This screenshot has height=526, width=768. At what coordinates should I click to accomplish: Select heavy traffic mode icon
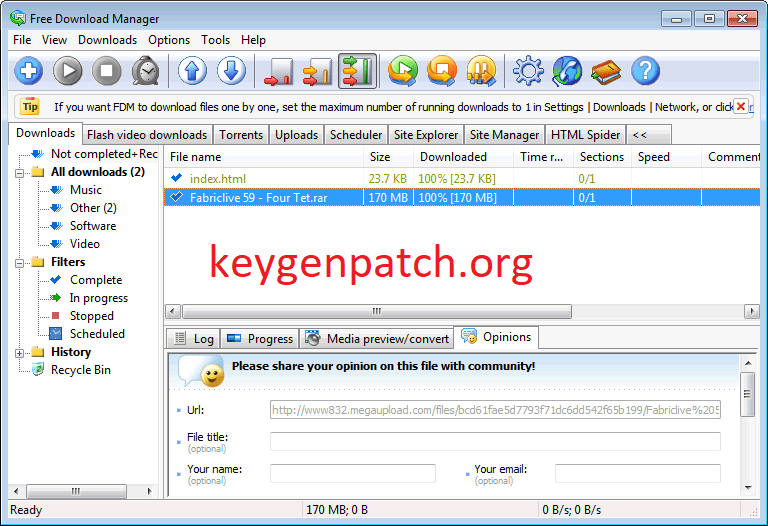358,71
